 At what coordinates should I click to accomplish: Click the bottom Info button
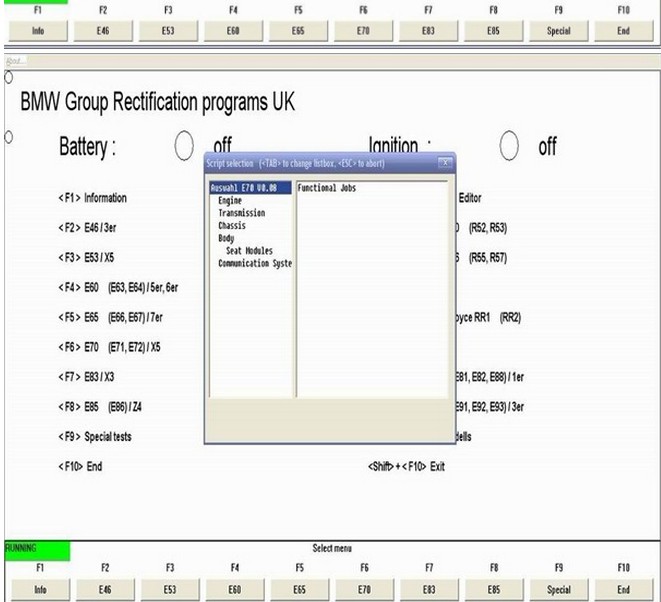point(40,589)
